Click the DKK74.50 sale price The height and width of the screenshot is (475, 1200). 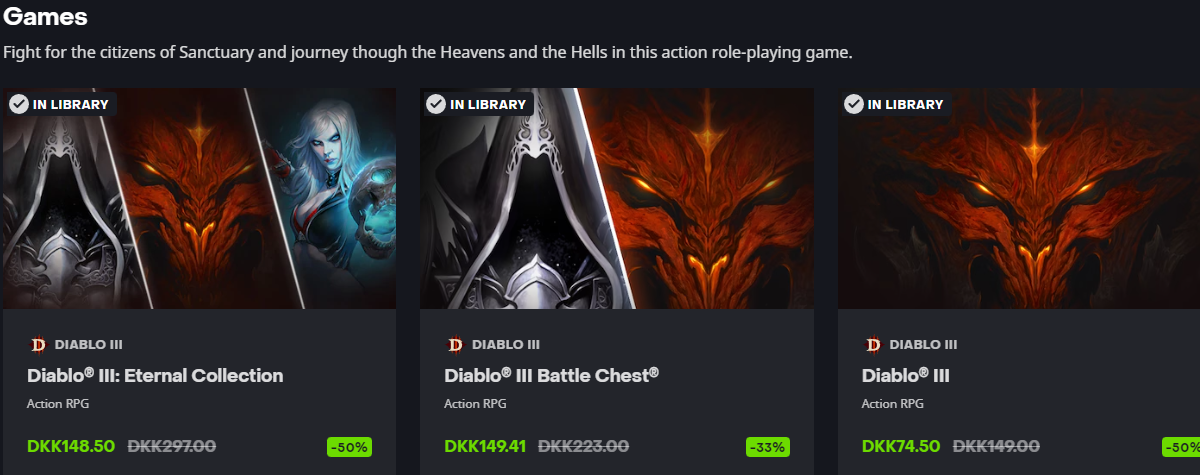[901, 446]
